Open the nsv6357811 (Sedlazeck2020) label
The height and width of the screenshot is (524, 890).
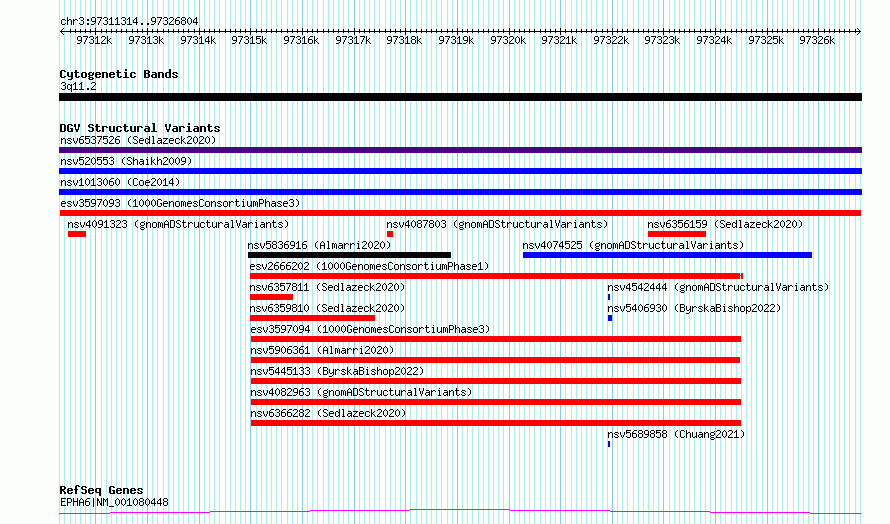[x=328, y=287]
